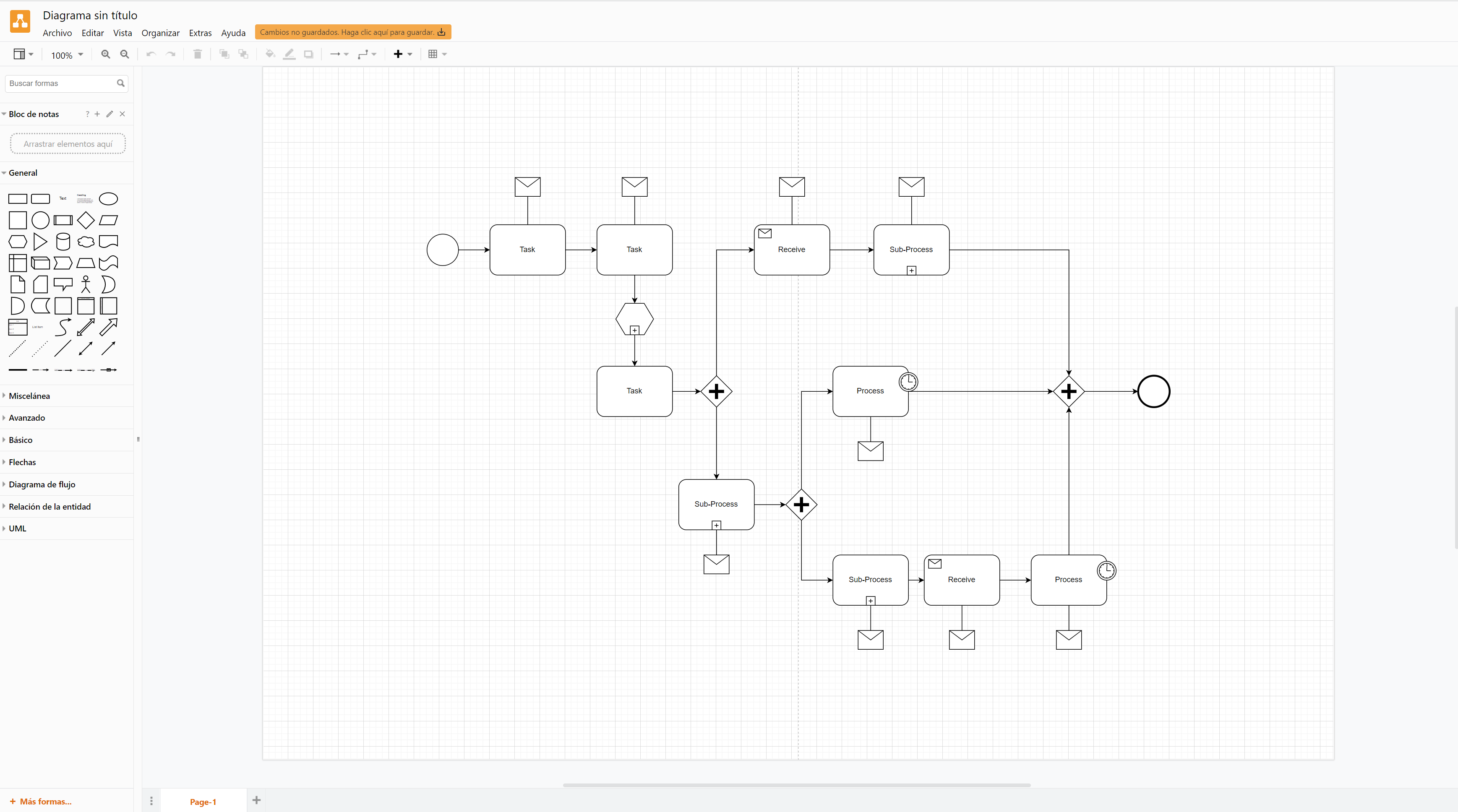Select the parallelogram shape in General palette
This screenshot has width=1458, height=812.
pyautogui.click(x=108, y=220)
